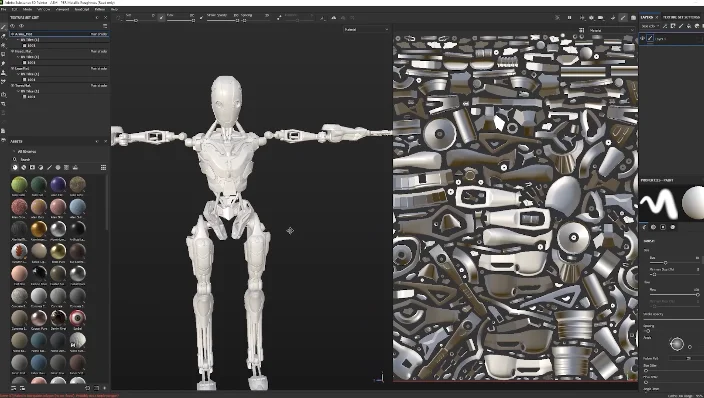The image size is (704, 398).
Task: Select the purple material sphere thumbnail
Action: coord(58,184)
